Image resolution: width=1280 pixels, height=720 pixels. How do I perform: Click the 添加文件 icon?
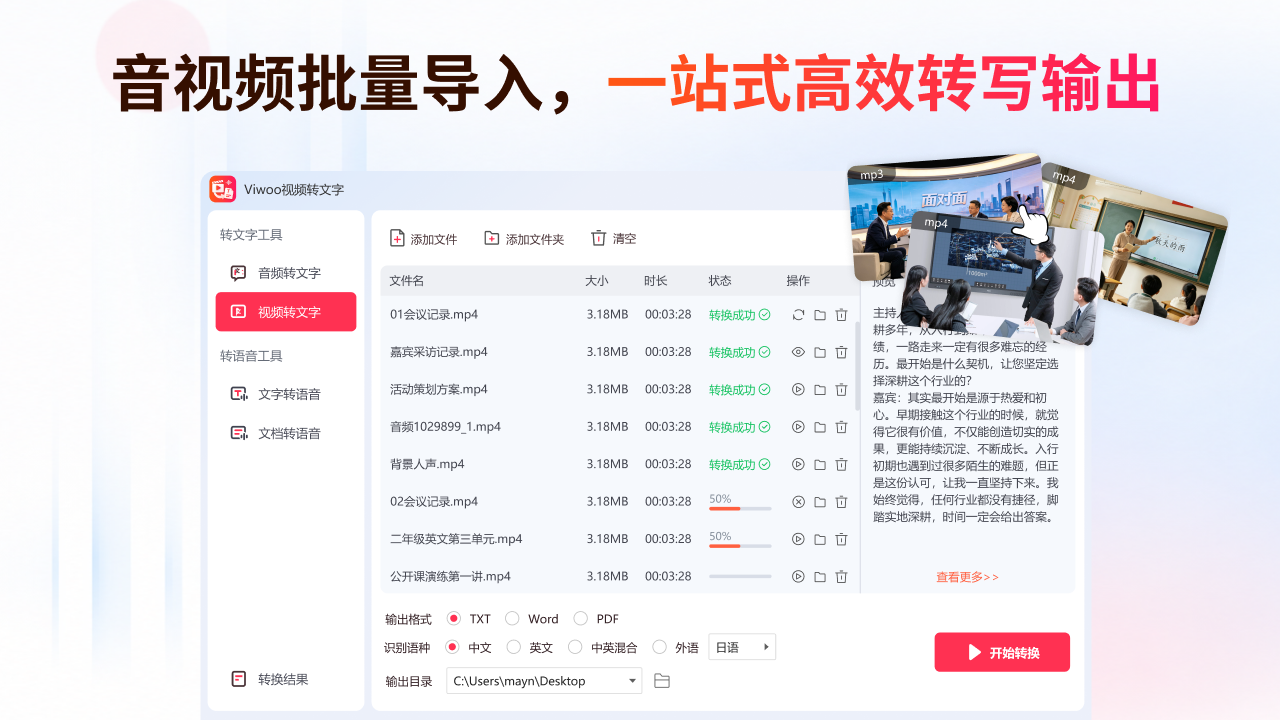tap(397, 238)
